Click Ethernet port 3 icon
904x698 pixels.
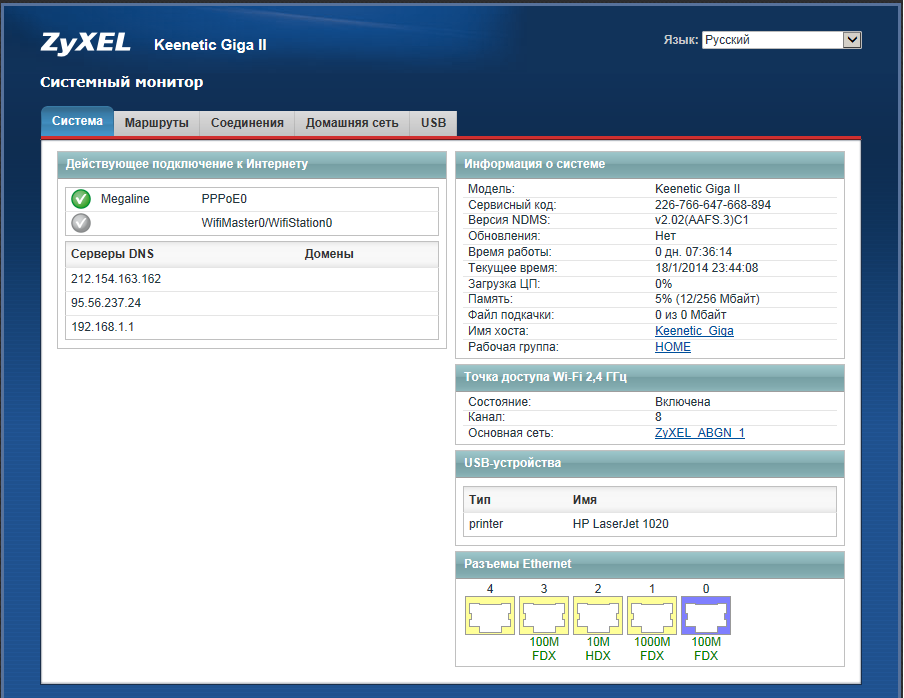(544, 616)
